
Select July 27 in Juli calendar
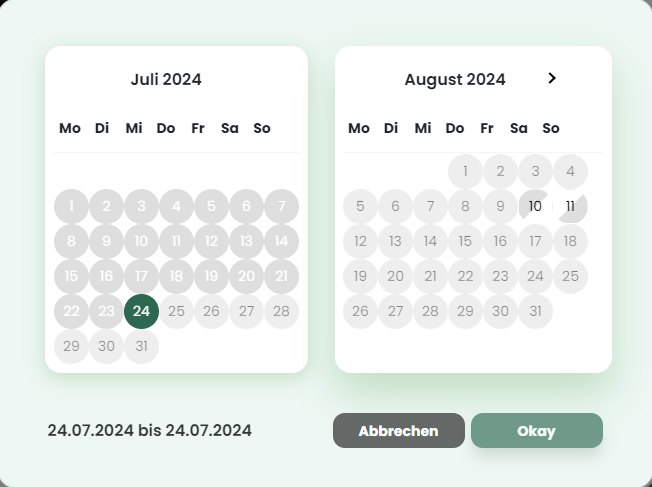pyautogui.click(x=246, y=311)
